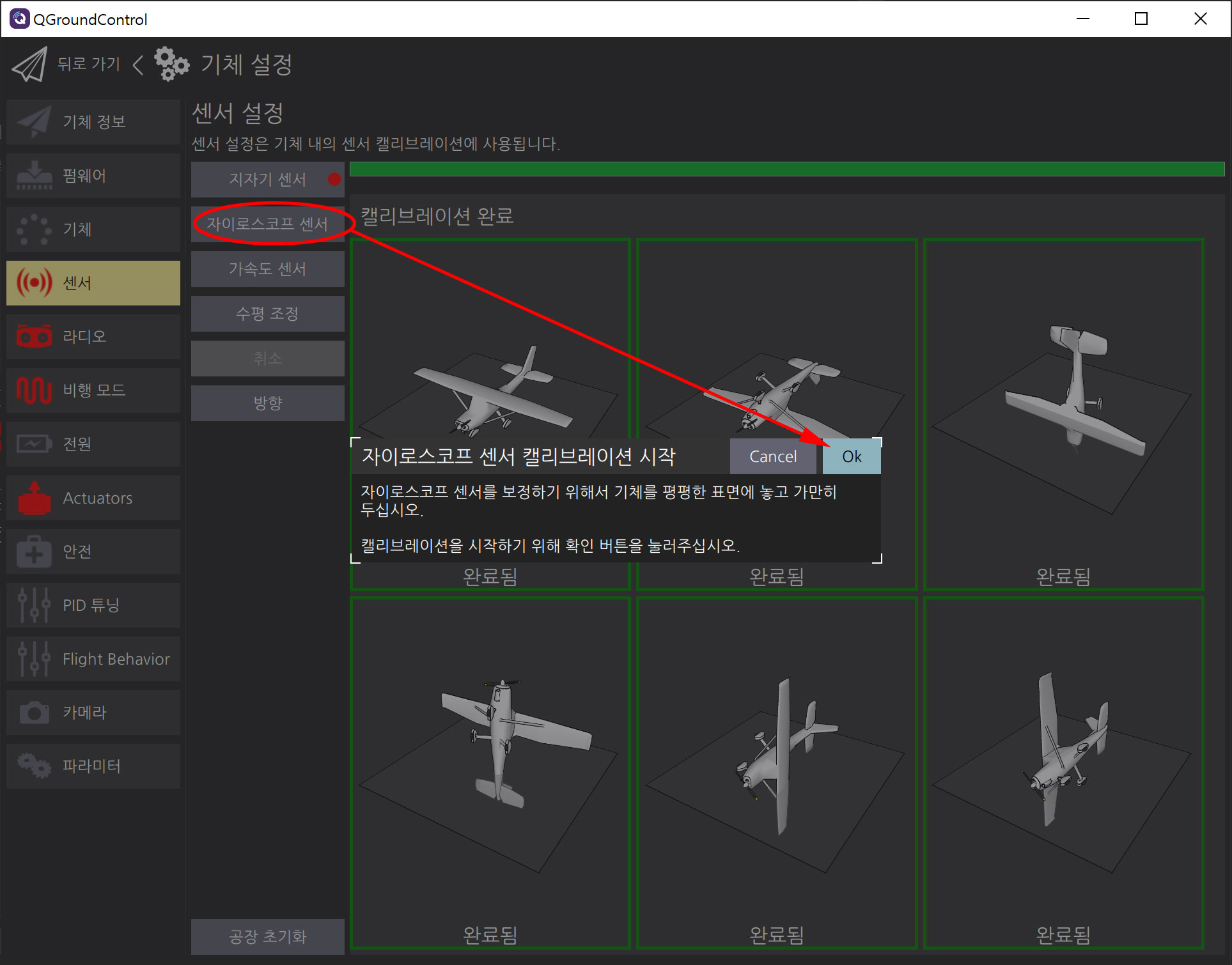Open the PID 튜닝 tab
Screen dimensions: 1232x965
[x=93, y=605]
